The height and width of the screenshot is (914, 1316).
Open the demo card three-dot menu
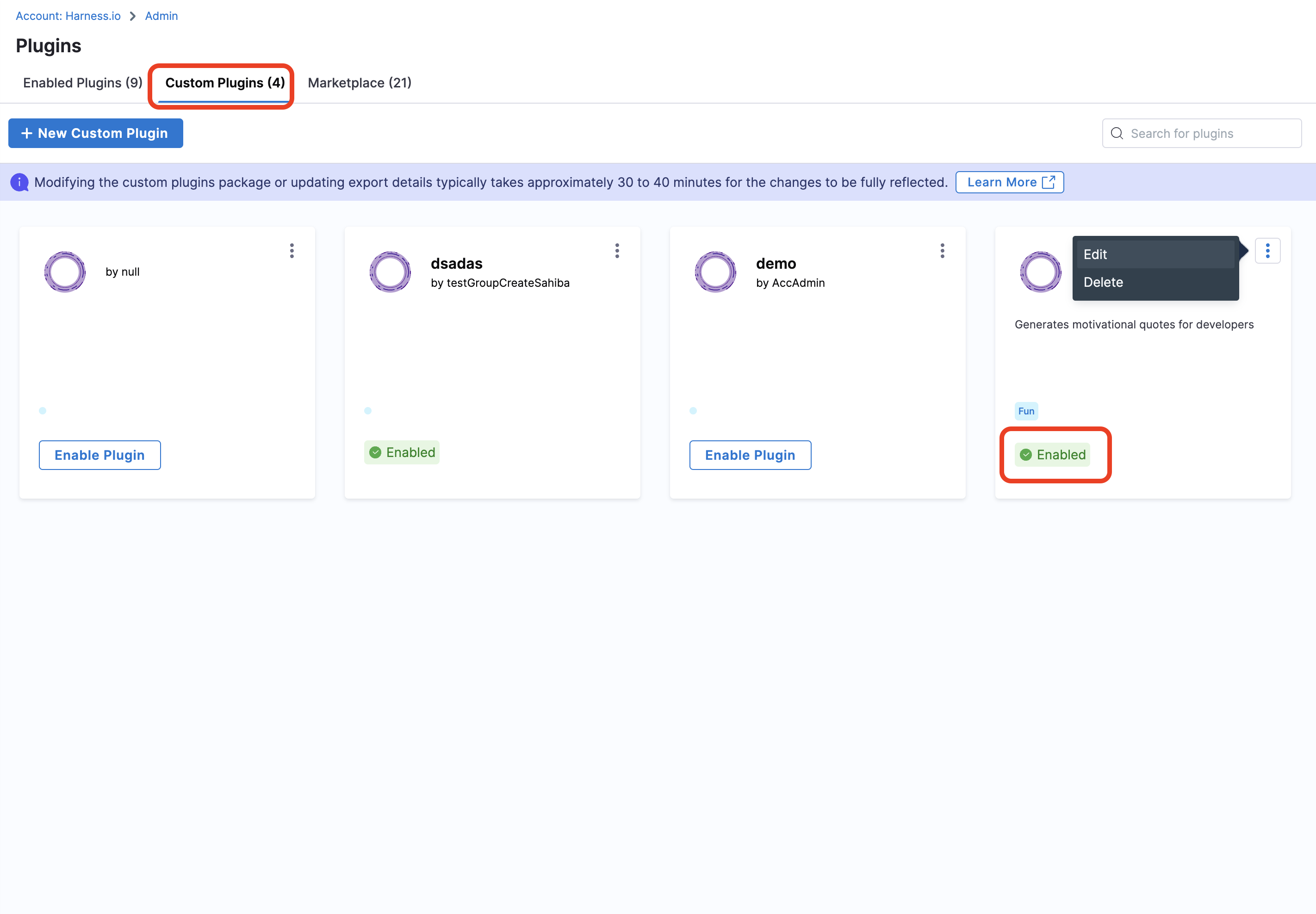(x=942, y=251)
